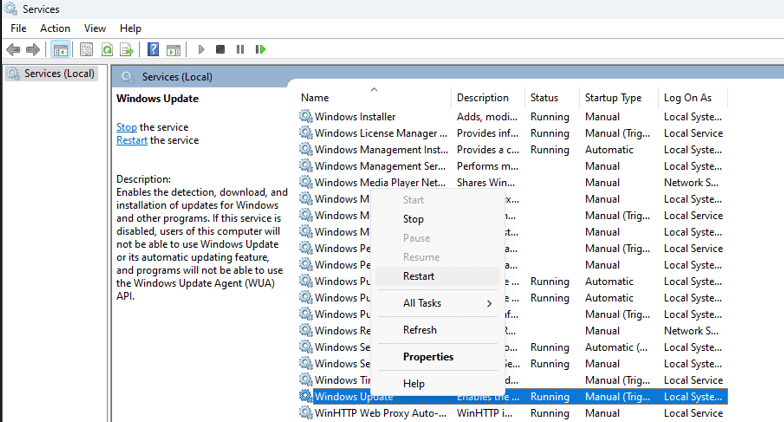The height and width of the screenshot is (422, 784).
Task: Click the Services (Local) pane header
Action: pos(177,77)
